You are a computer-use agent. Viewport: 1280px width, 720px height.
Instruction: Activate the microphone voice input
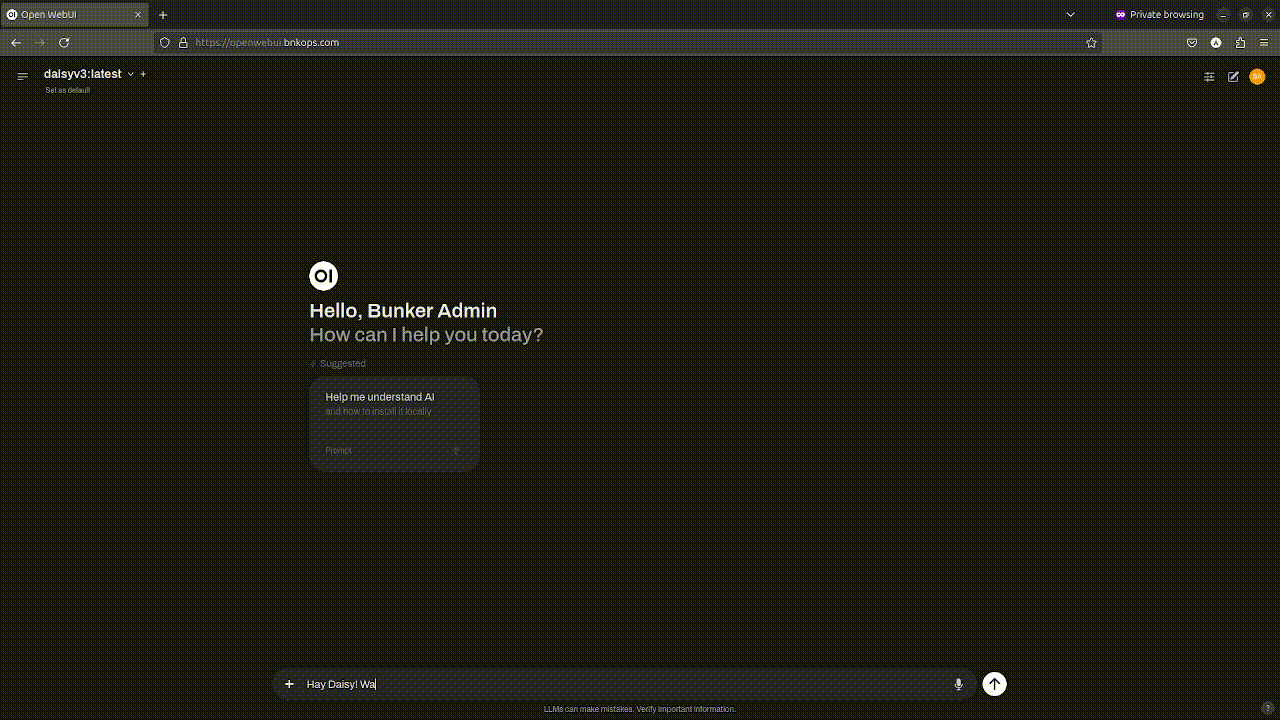coord(958,684)
